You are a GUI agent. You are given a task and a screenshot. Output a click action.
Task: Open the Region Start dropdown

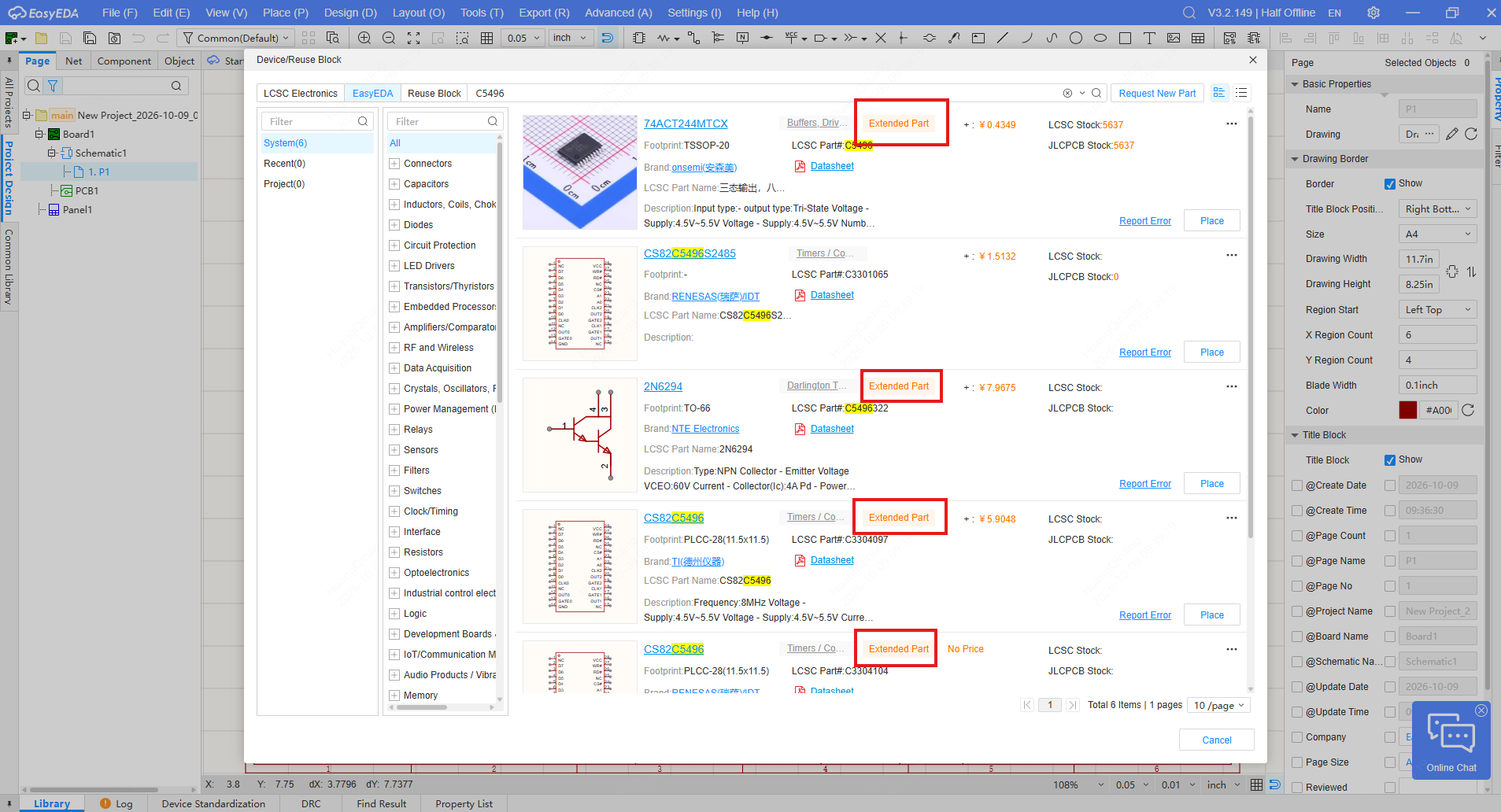coord(1437,309)
